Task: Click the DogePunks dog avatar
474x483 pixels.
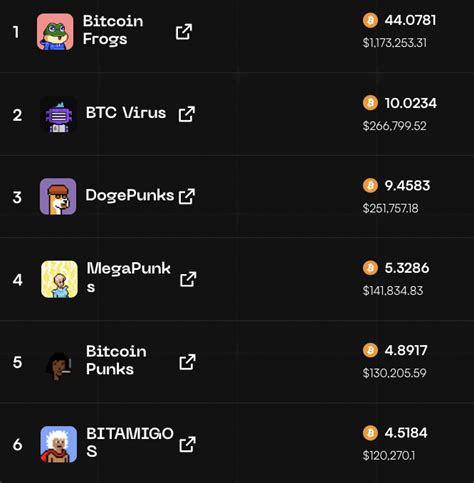Action: click(58, 196)
